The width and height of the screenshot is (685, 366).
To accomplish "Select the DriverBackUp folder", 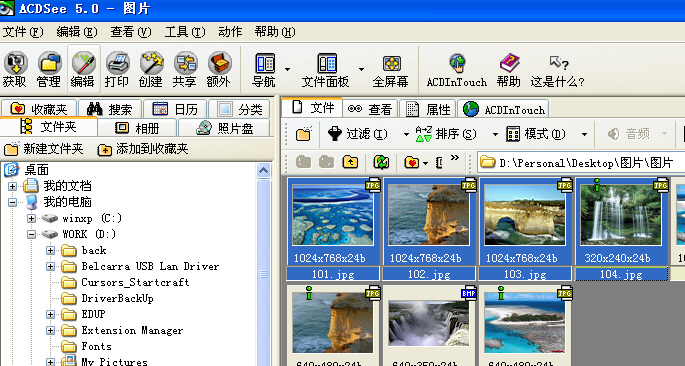I will click(x=108, y=298).
